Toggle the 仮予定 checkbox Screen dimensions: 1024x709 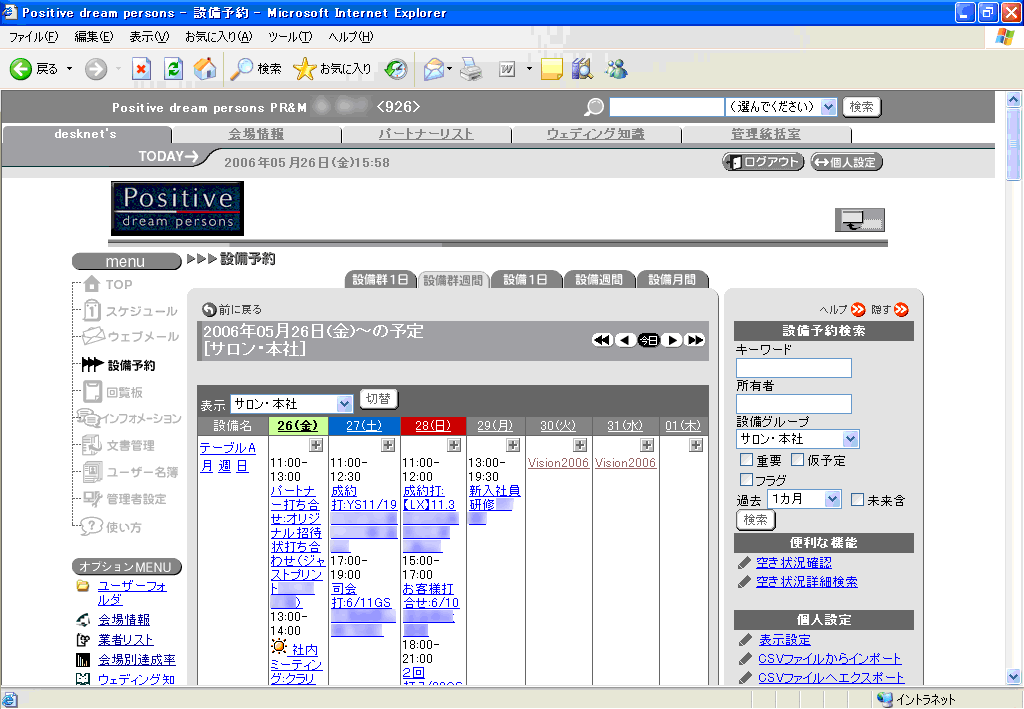(798, 460)
